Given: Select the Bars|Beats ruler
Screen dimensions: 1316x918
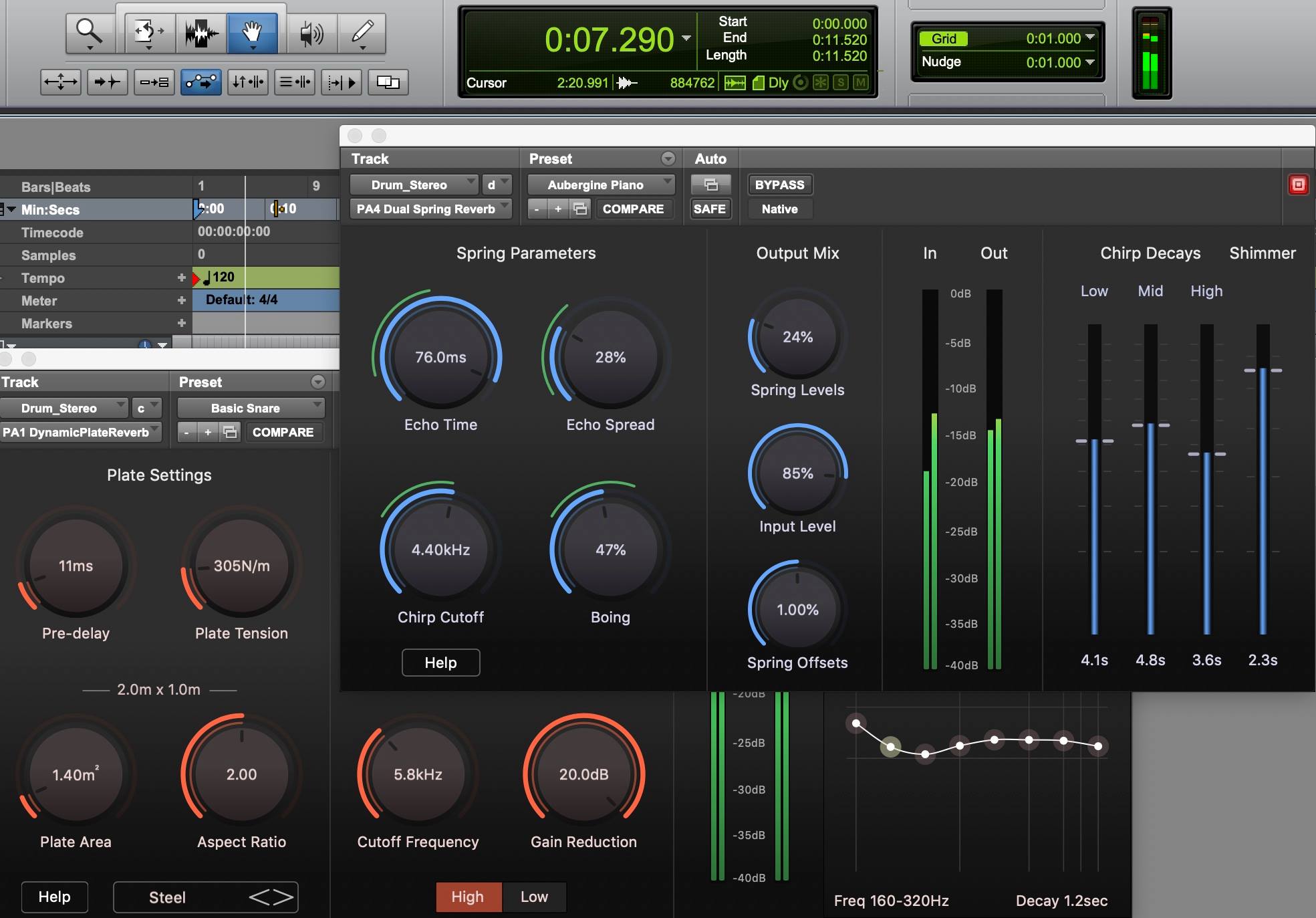Looking at the screenshot, I should click(x=55, y=187).
